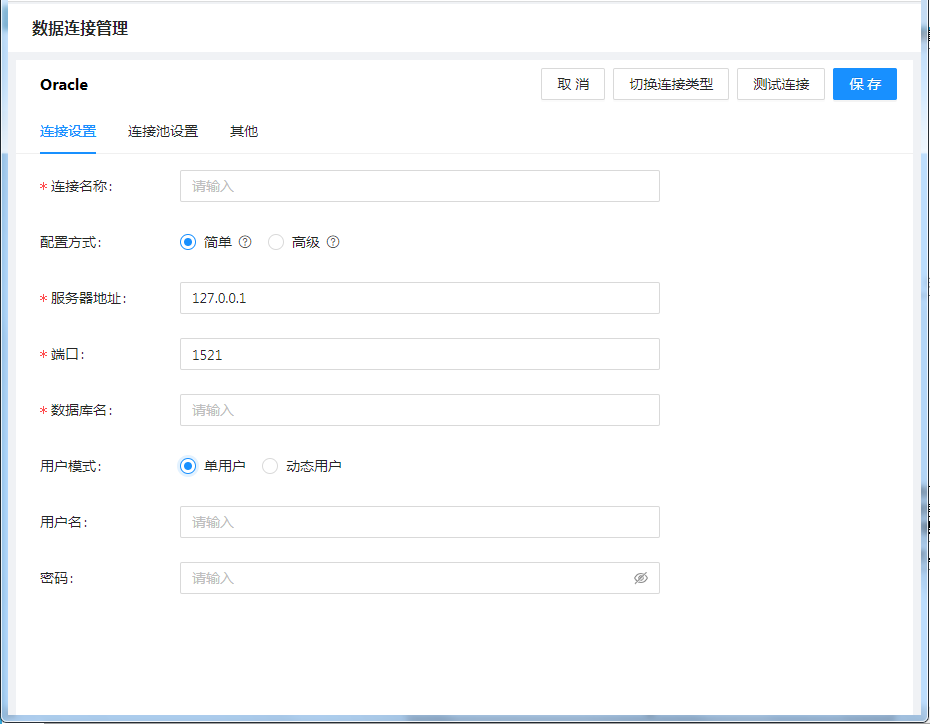Focus the 数据库名 input field
Image resolution: width=930 pixels, height=724 pixels.
point(419,410)
